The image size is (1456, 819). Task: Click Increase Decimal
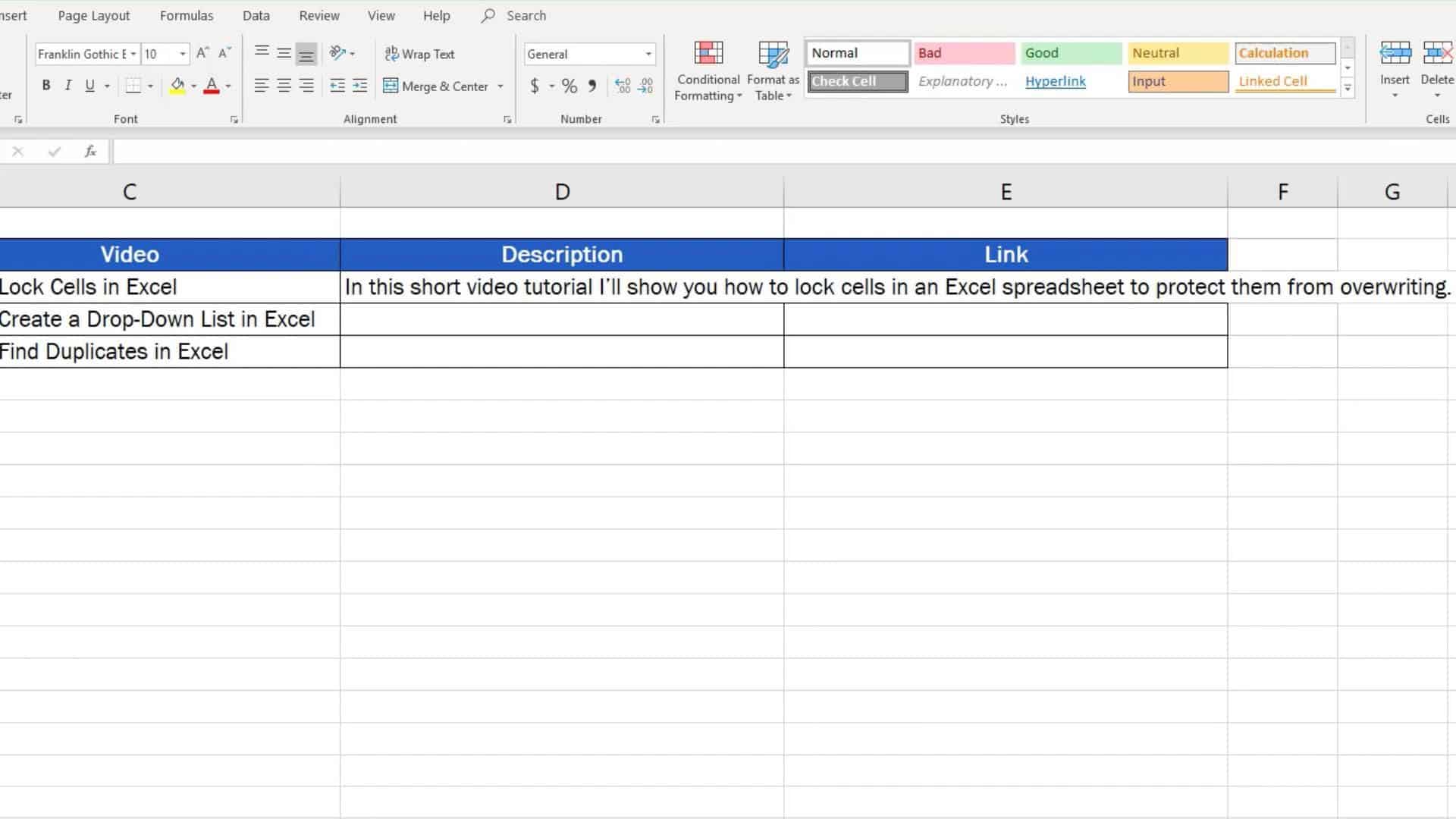(622, 86)
